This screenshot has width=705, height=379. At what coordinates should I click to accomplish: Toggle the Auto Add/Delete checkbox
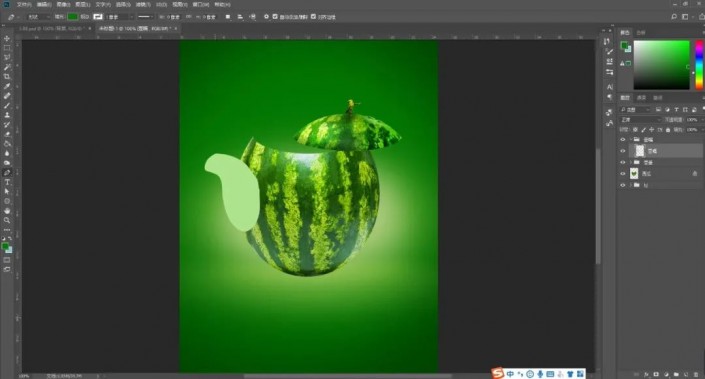pos(275,17)
